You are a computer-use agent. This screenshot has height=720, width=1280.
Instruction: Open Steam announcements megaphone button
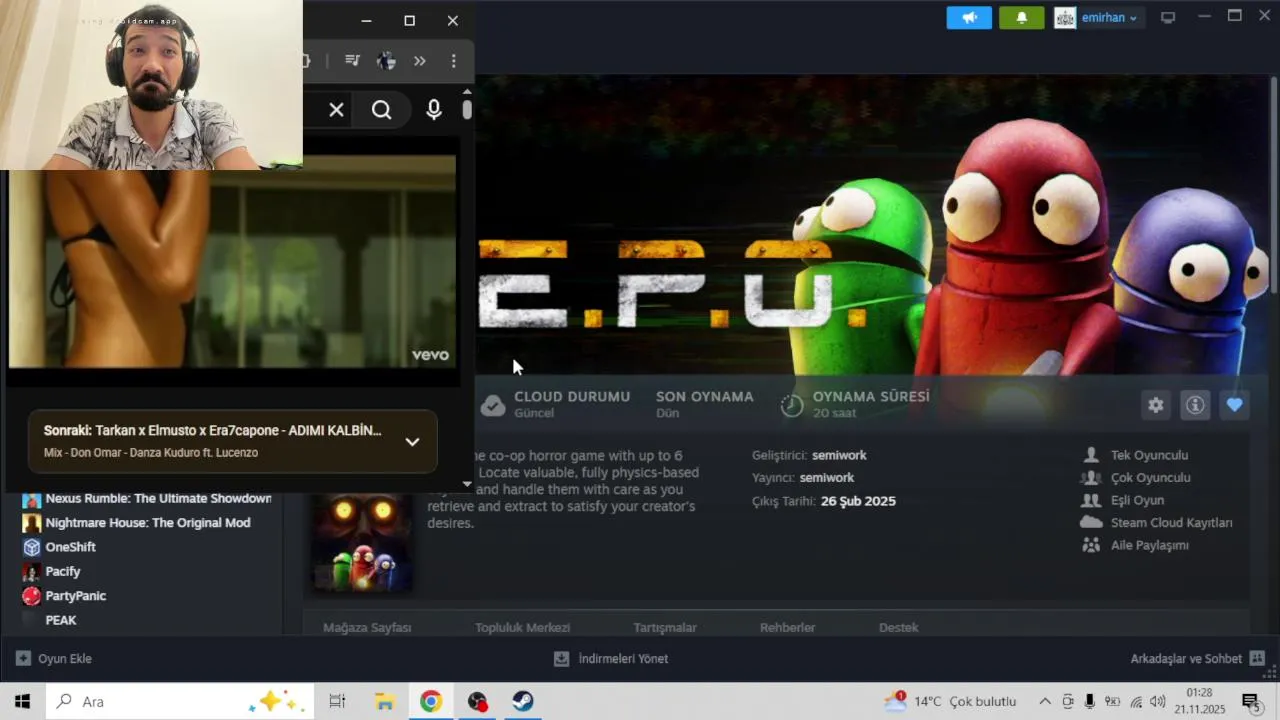(x=969, y=18)
